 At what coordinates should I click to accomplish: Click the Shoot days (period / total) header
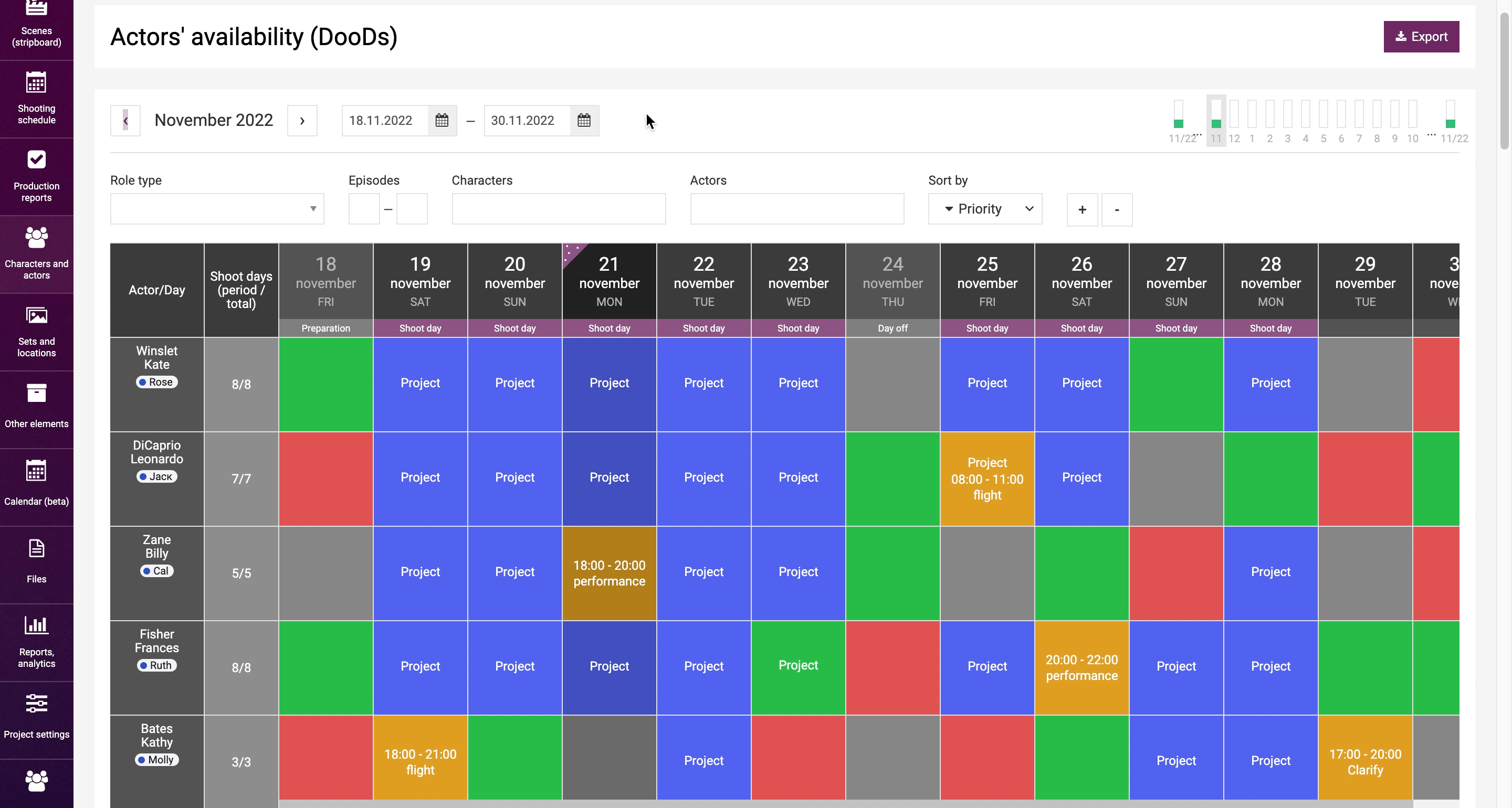click(241, 290)
